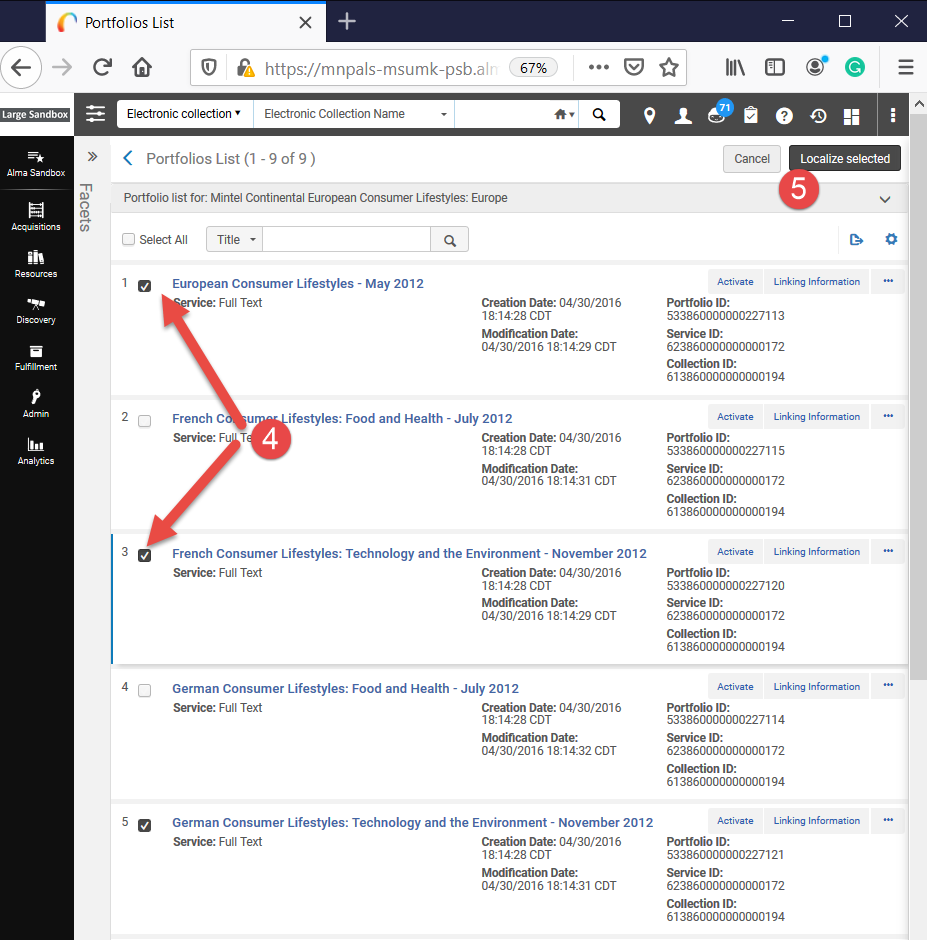Show the browser sidebar icon
The width and height of the screenshot is (927, 940).
point(775,67)
